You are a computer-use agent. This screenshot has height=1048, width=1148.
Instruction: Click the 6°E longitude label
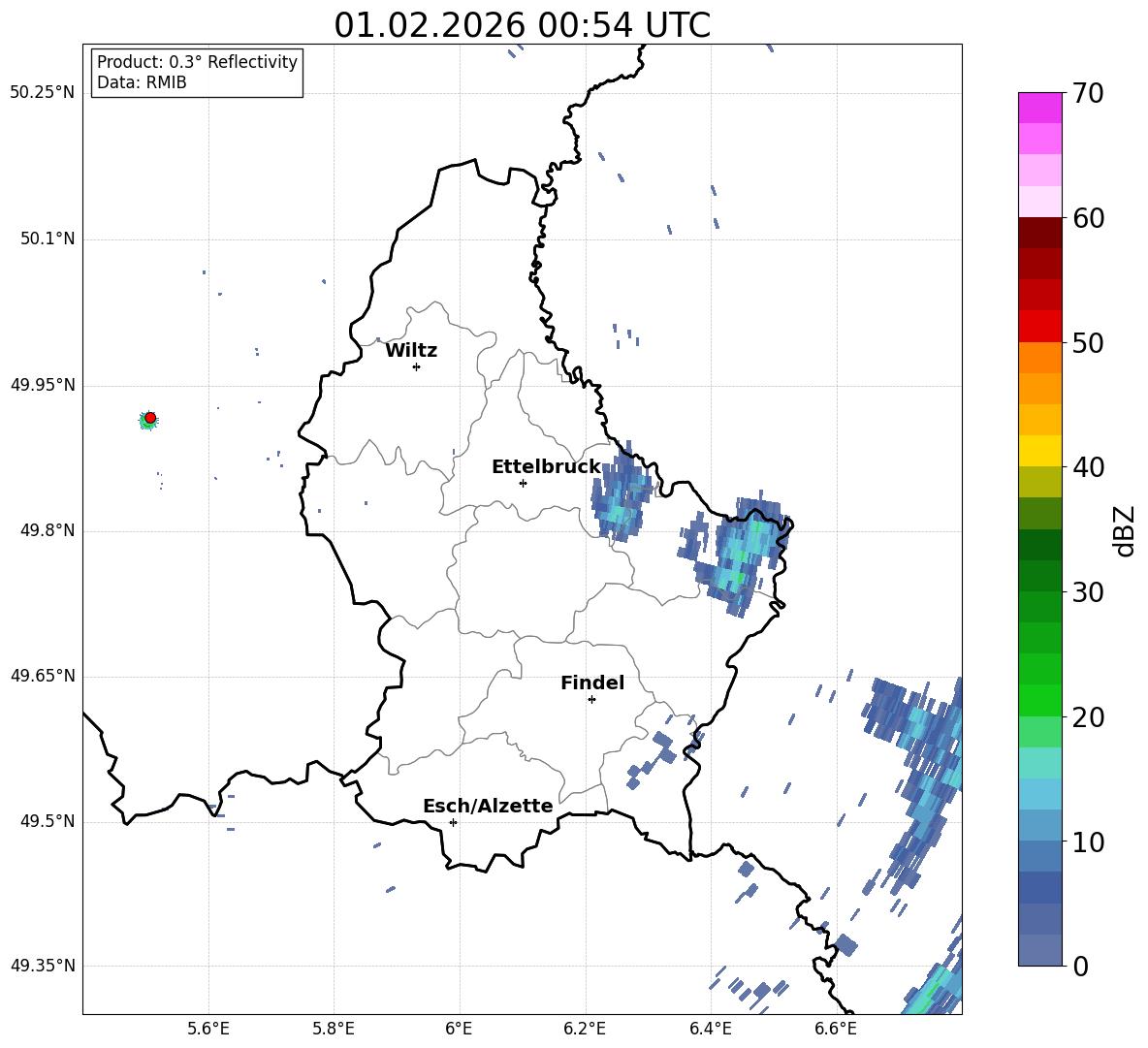point(459,1029)
